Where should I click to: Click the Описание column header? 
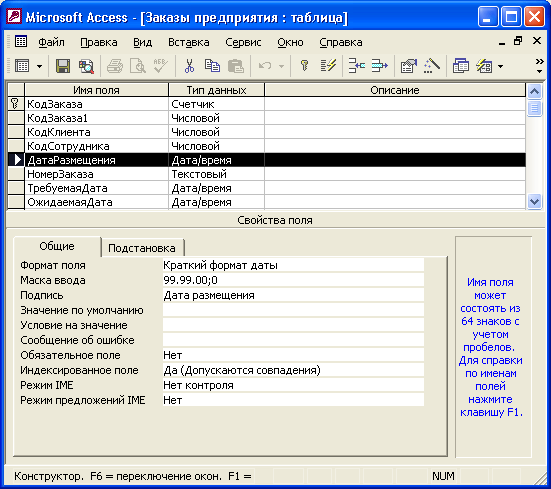[395, 90]
